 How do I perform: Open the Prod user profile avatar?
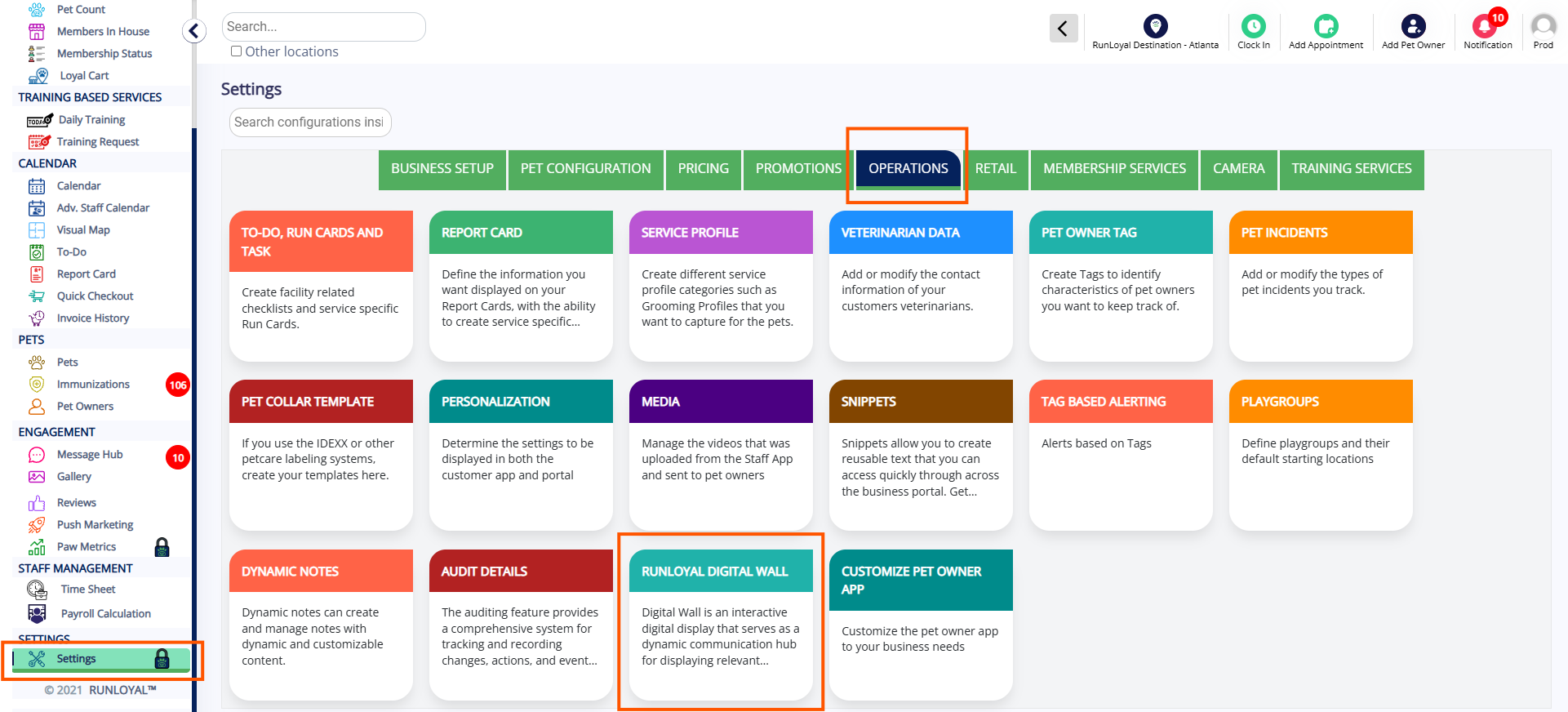coord(1544,26)
